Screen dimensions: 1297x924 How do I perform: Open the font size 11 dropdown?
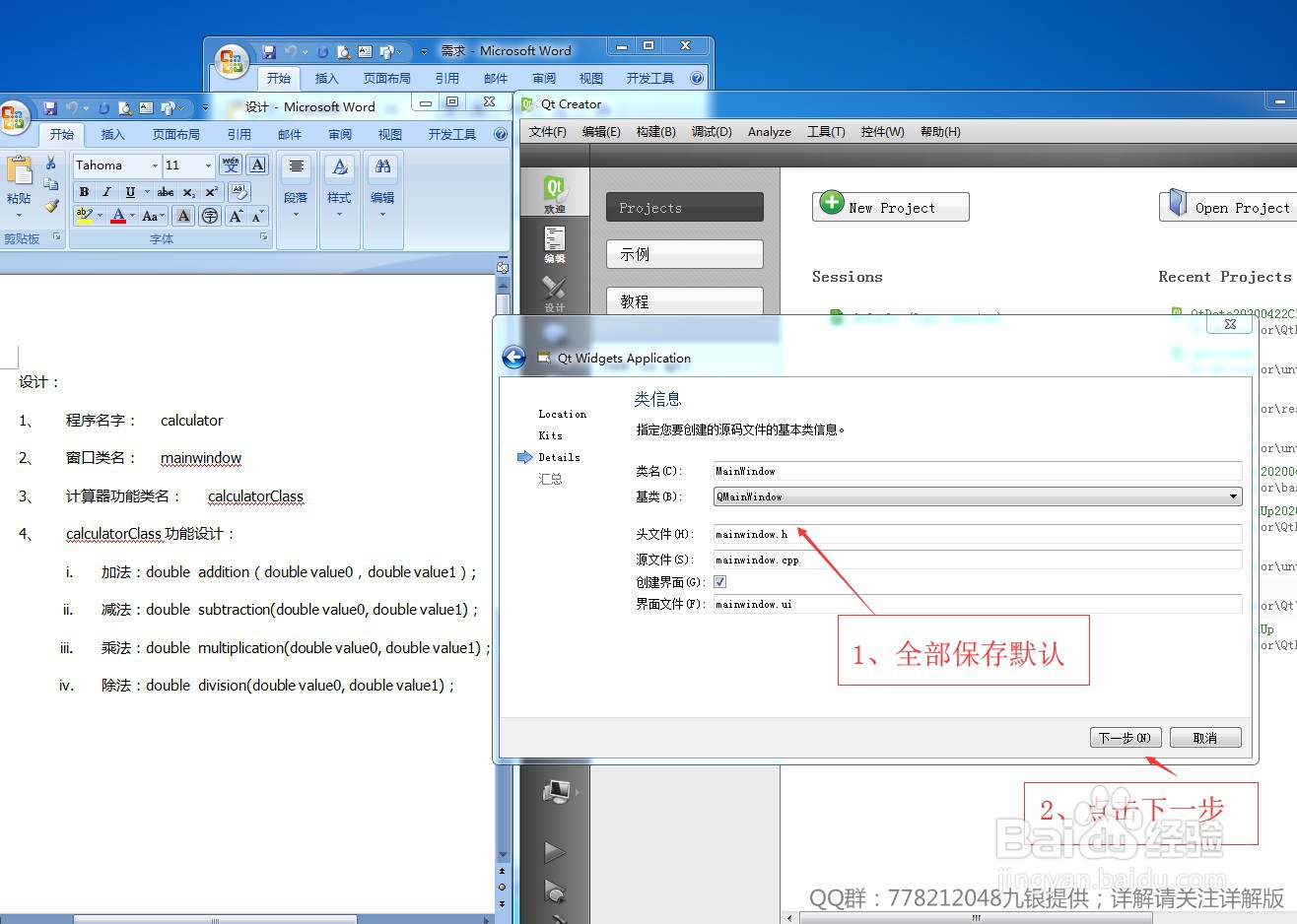(208, 165)
